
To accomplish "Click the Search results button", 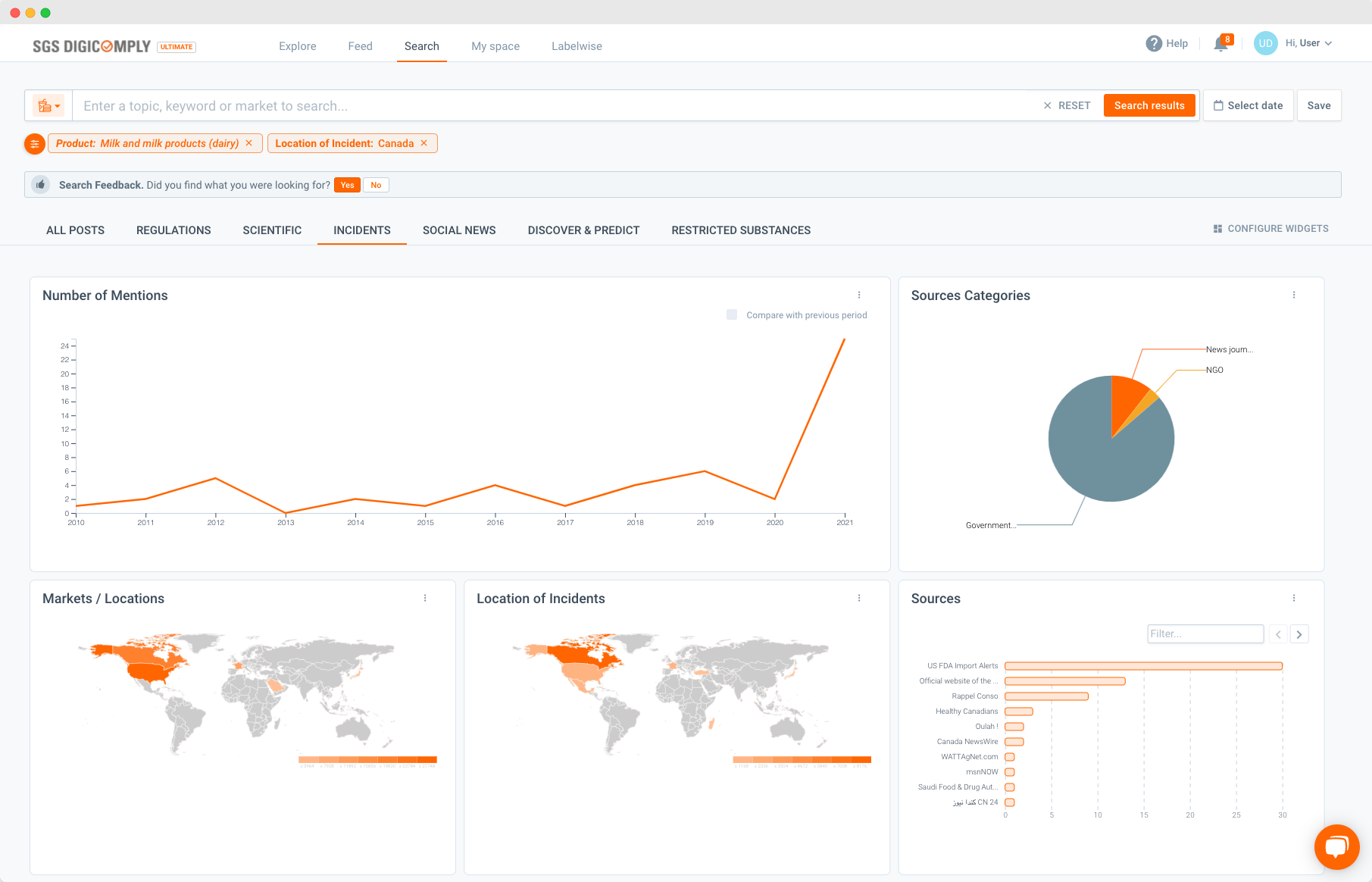I will coord(1149,105).
